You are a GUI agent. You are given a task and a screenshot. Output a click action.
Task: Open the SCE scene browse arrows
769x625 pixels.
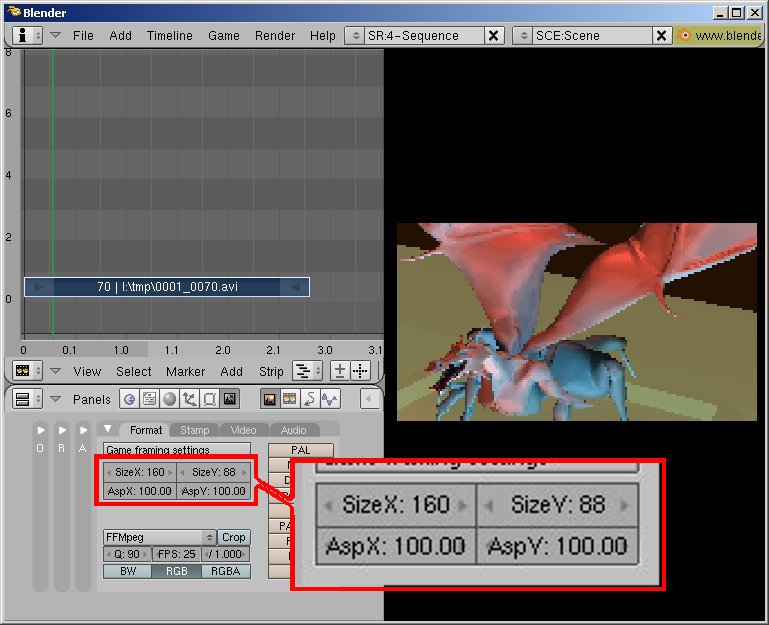point(523,35)
